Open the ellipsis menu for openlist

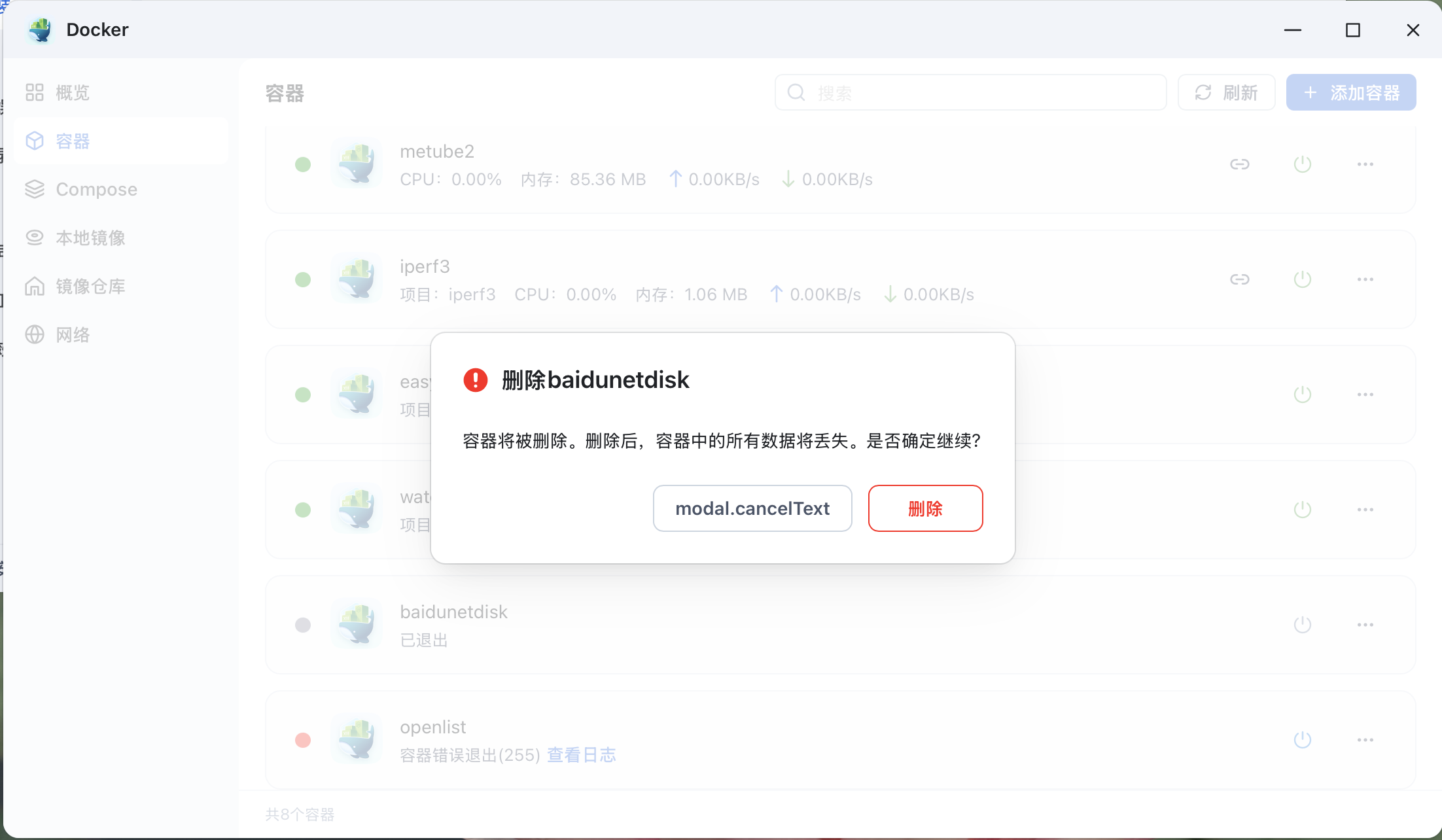click(1365, 739)
